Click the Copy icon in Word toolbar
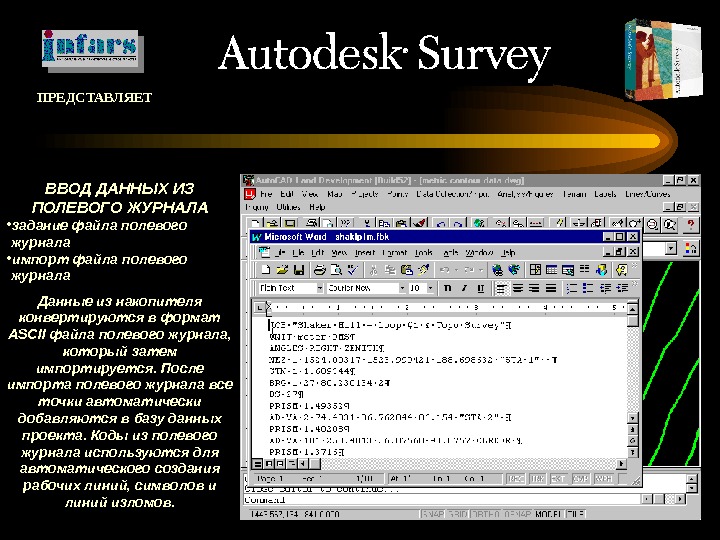Image resolution: width=720 pixels, height=540 pixels. click(390, 270)
